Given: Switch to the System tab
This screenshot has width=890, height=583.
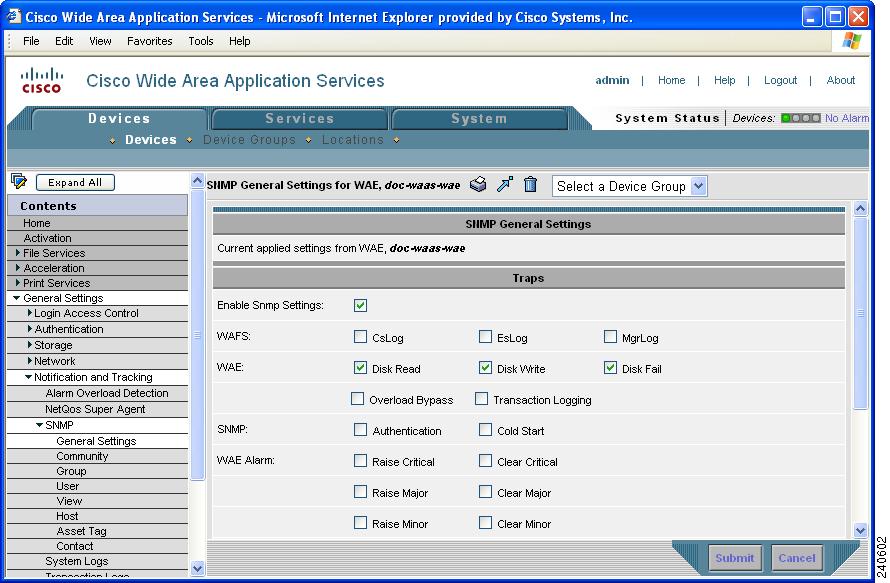Looking at the screenshot, I should point(479,119).
